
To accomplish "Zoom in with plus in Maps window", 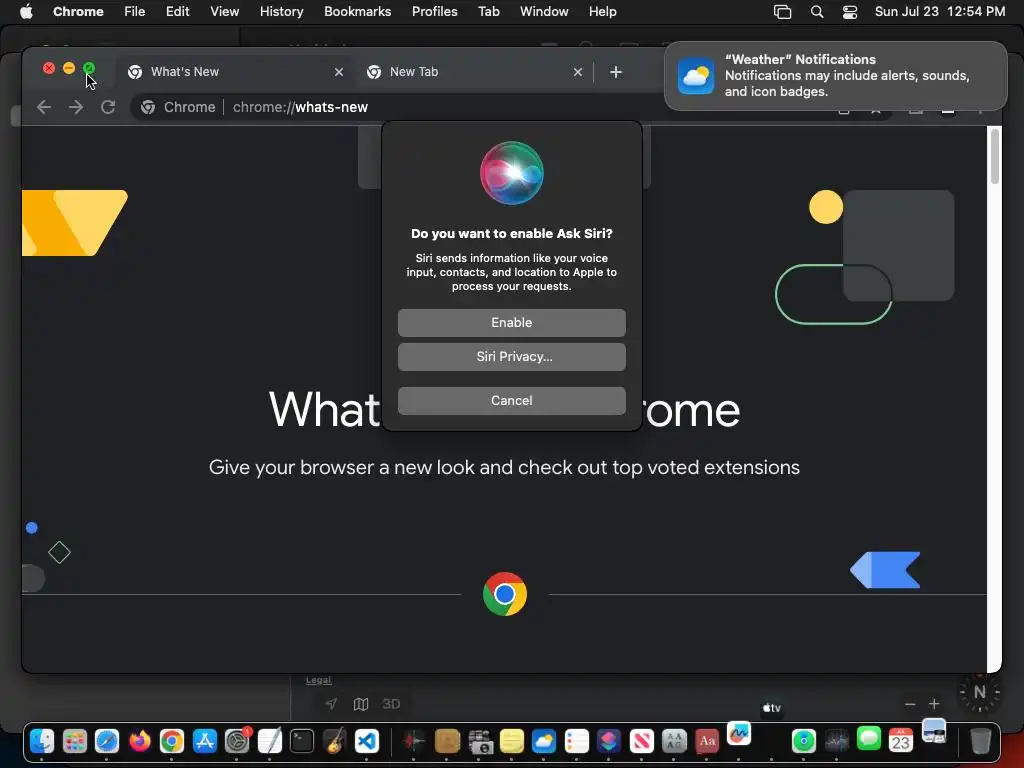I will click(x=934, y=704).
